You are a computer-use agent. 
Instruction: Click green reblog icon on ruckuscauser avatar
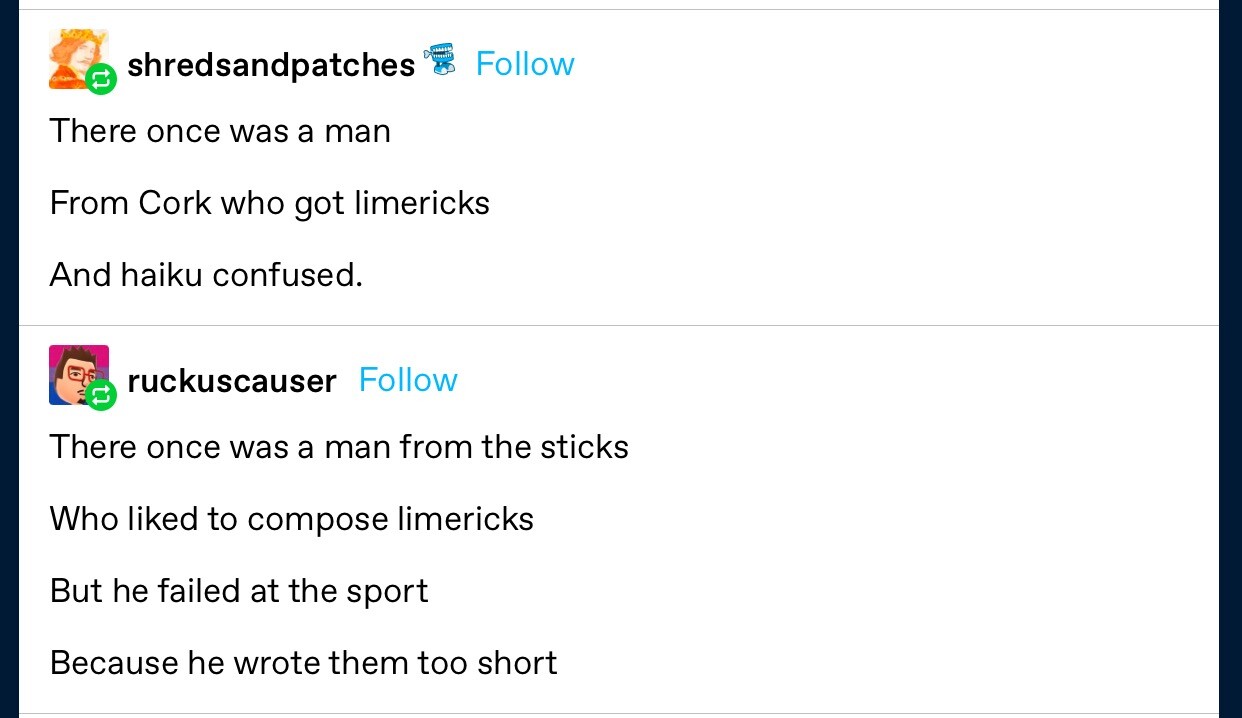101,396
